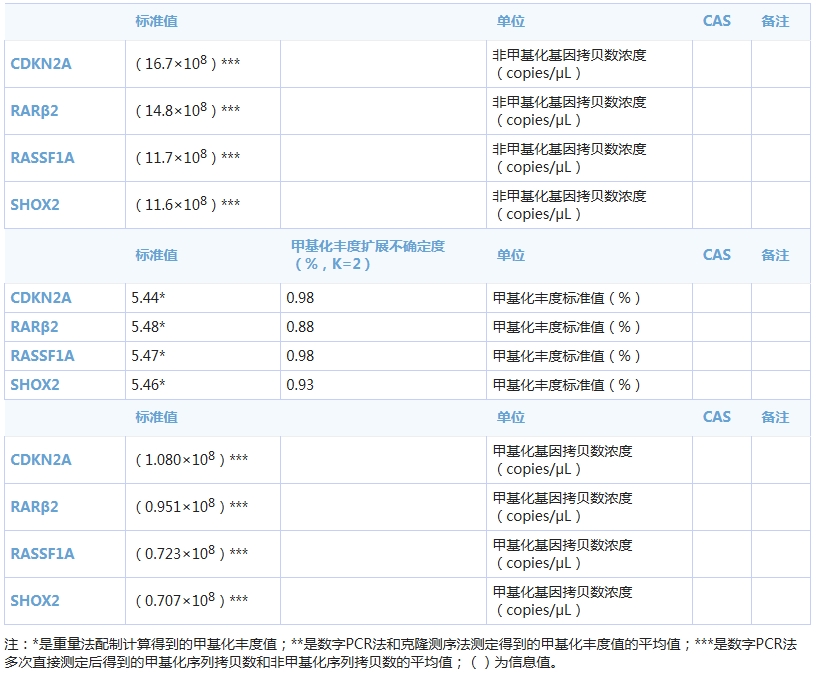Click the uncertainty value 0.88
This screenshot has height=679, width=820.
click(300, 327)
